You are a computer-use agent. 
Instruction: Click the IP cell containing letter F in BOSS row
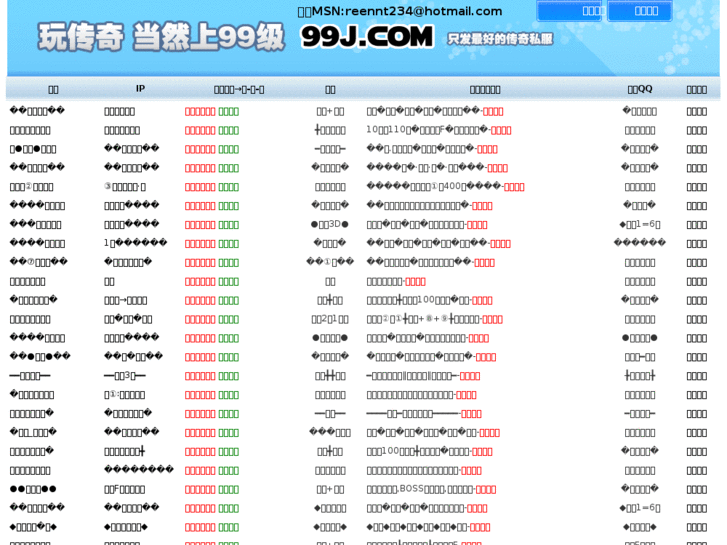click(124, 489)
